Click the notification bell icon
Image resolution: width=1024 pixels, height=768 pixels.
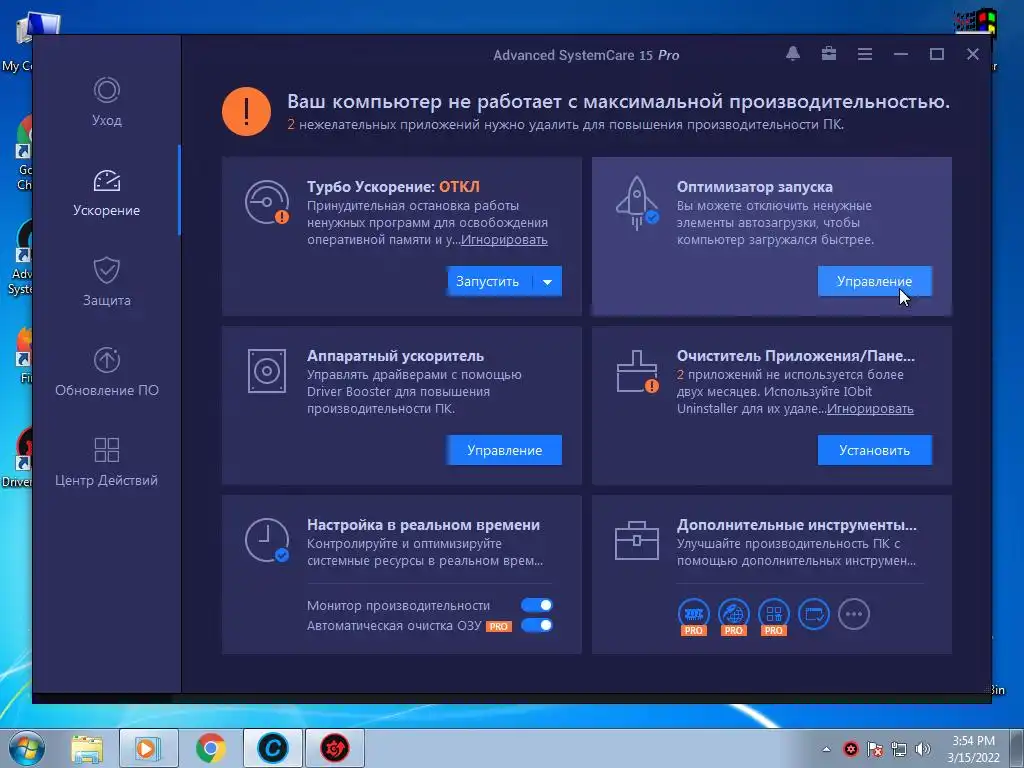[x=793, y=54]
